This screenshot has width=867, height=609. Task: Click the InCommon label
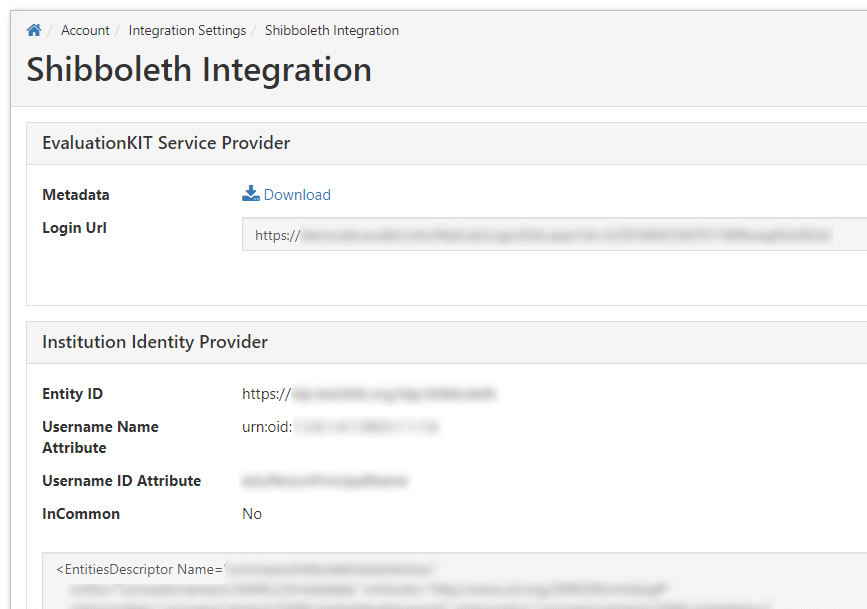(x=81, y=514)
